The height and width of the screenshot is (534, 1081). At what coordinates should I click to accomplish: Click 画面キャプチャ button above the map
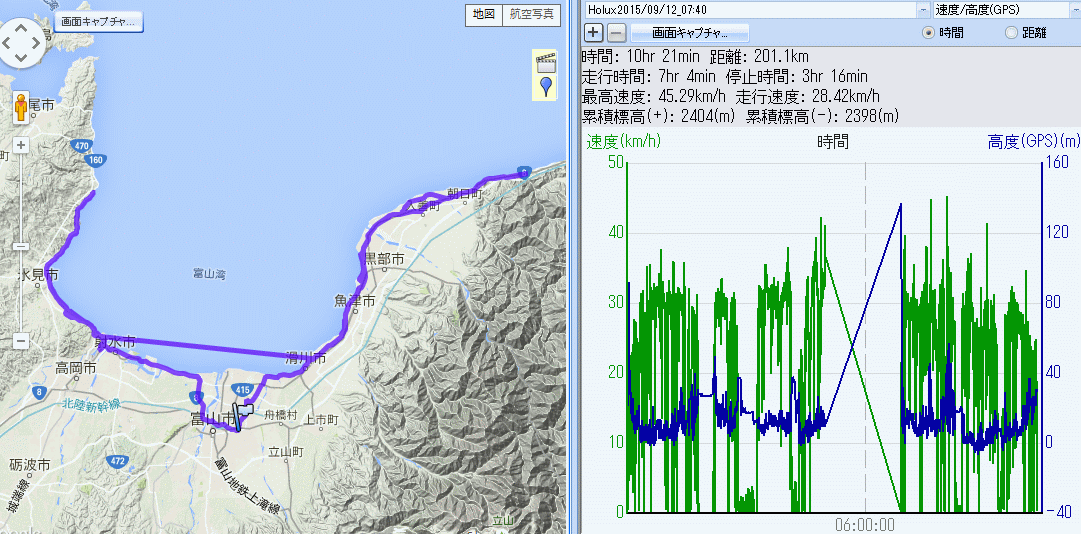[x=99, y=21]
